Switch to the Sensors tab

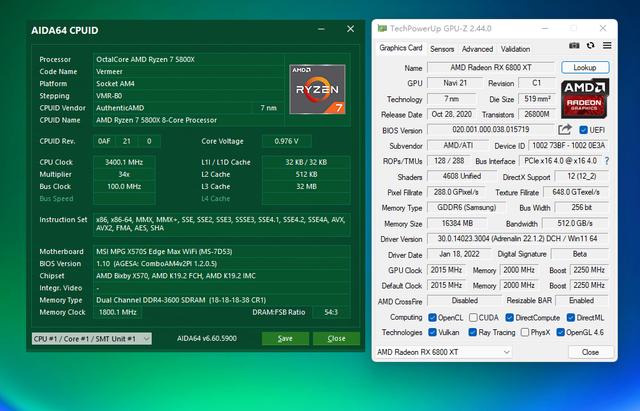(x=441, y=48)
